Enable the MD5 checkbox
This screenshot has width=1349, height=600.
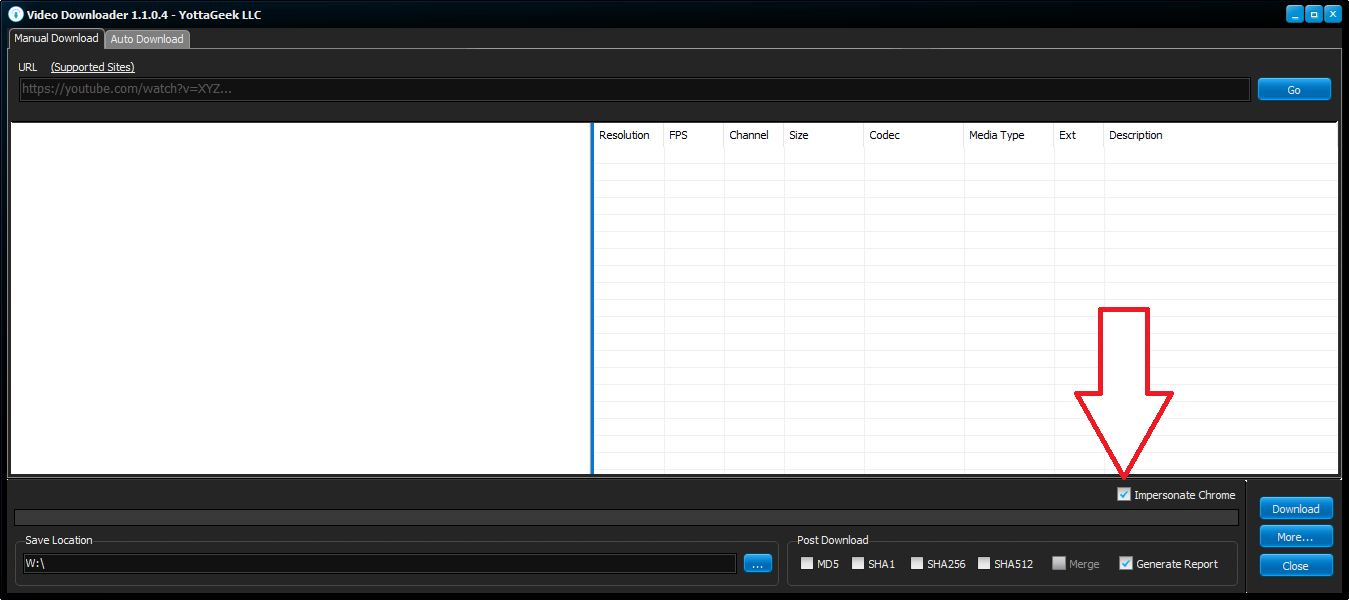point(807,564)
